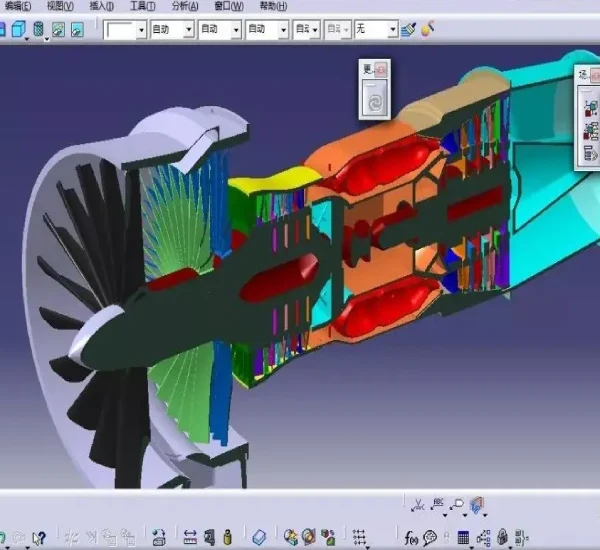The image size is (600, 550).
Task: Open the 工具(T) menu
Action: [x=142, y=6]
